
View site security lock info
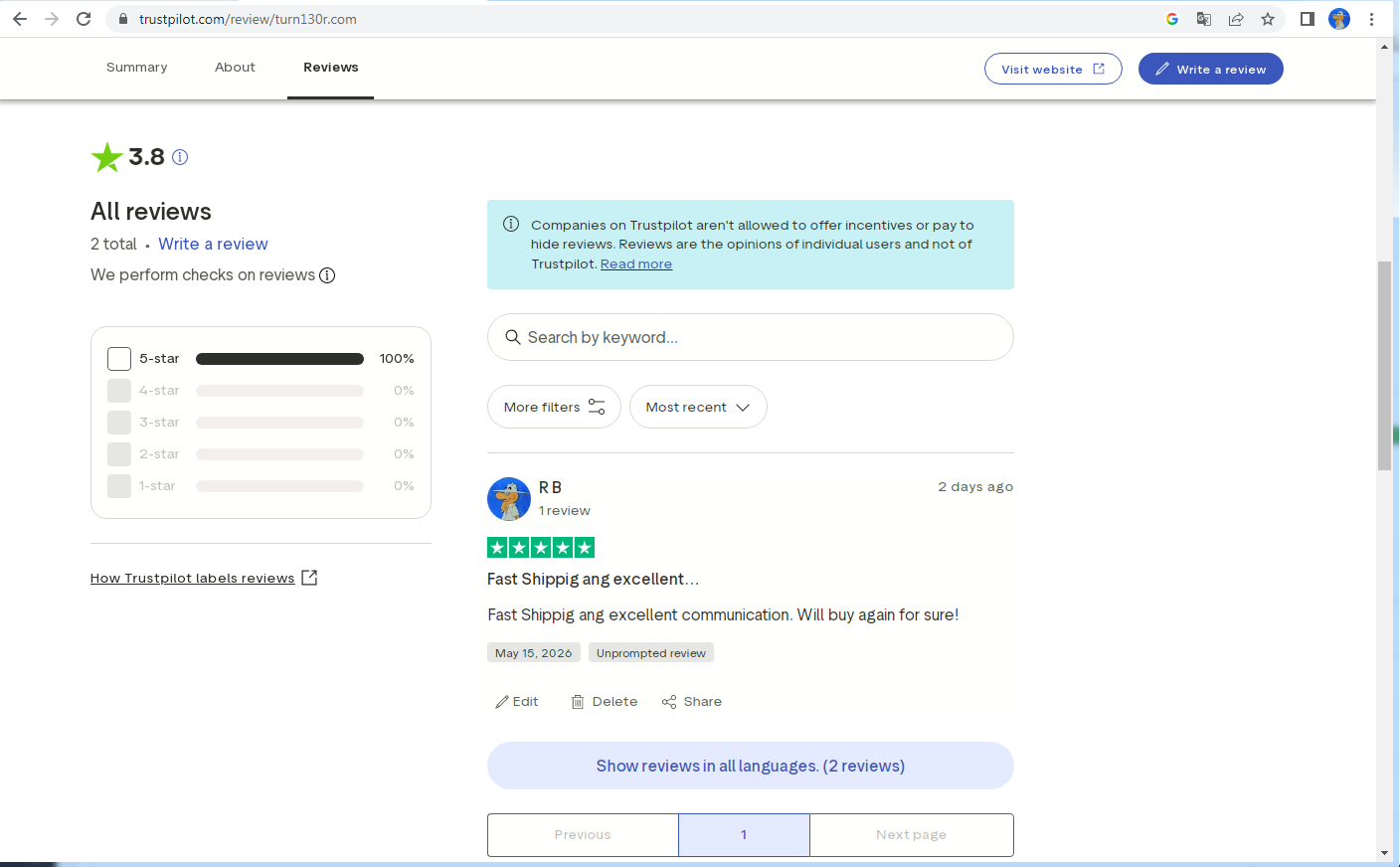click(x=123, y=19)
